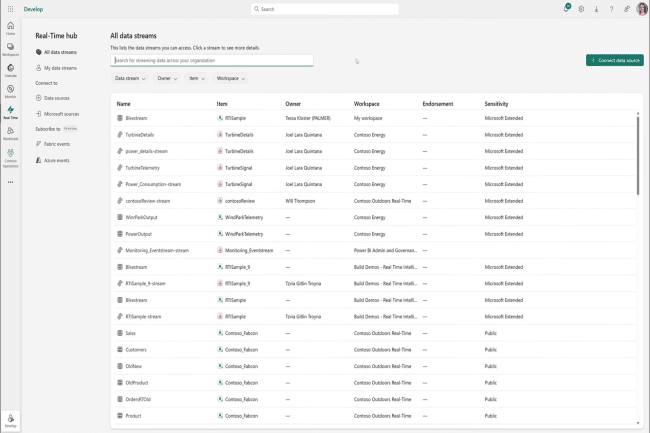Screen dimensions: 650x433
Task: Open Develop experience switcher at bottom
Action: 10,421
